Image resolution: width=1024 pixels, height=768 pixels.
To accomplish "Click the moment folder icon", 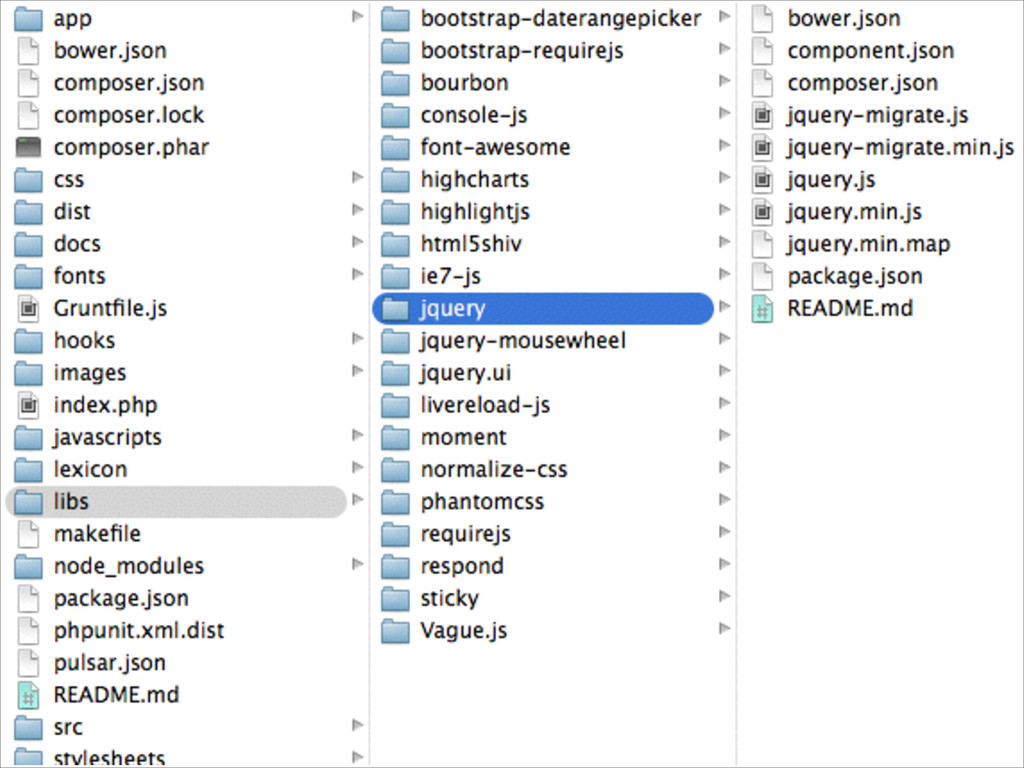I will (395, 437).
